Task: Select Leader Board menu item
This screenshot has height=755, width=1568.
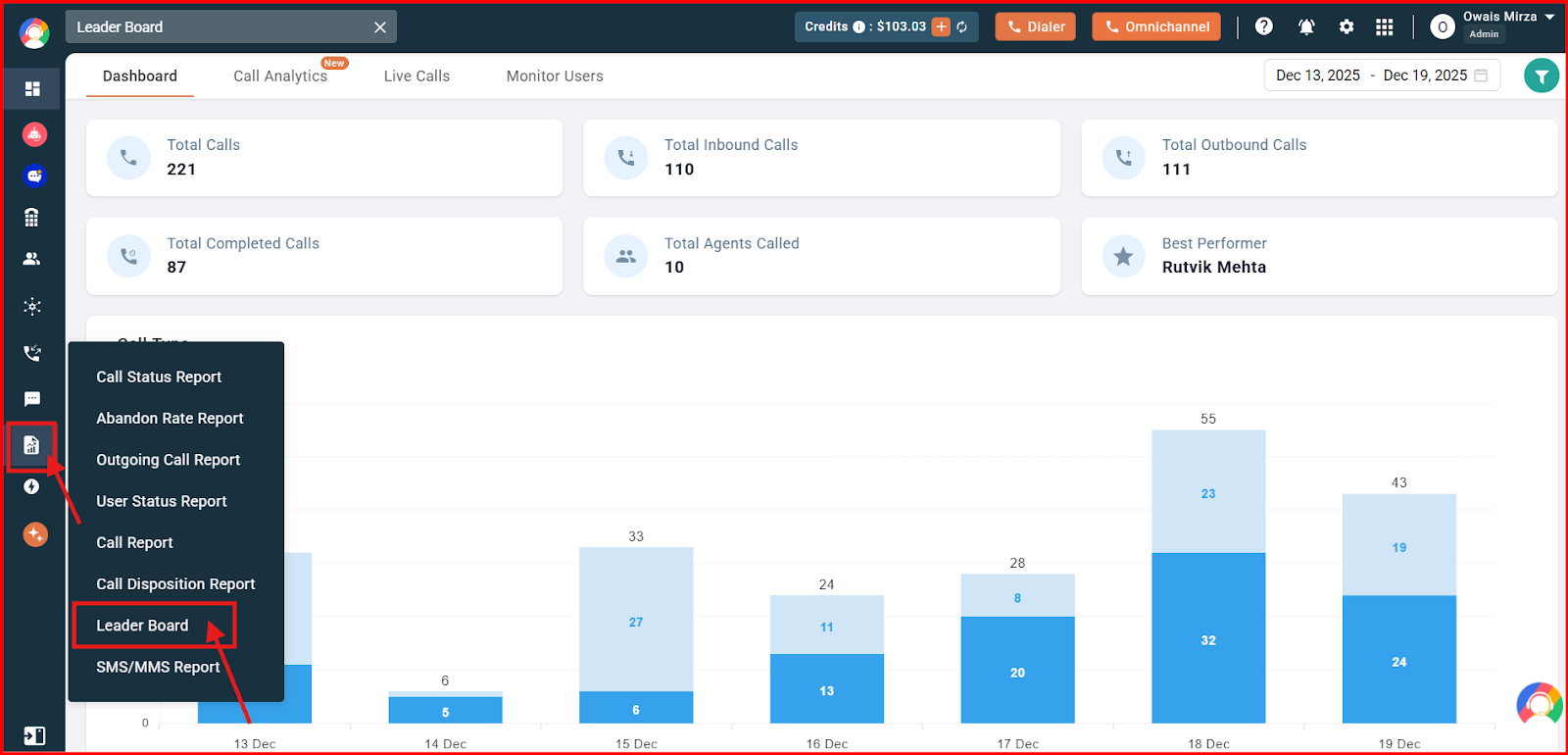Action: pos(142,626)
